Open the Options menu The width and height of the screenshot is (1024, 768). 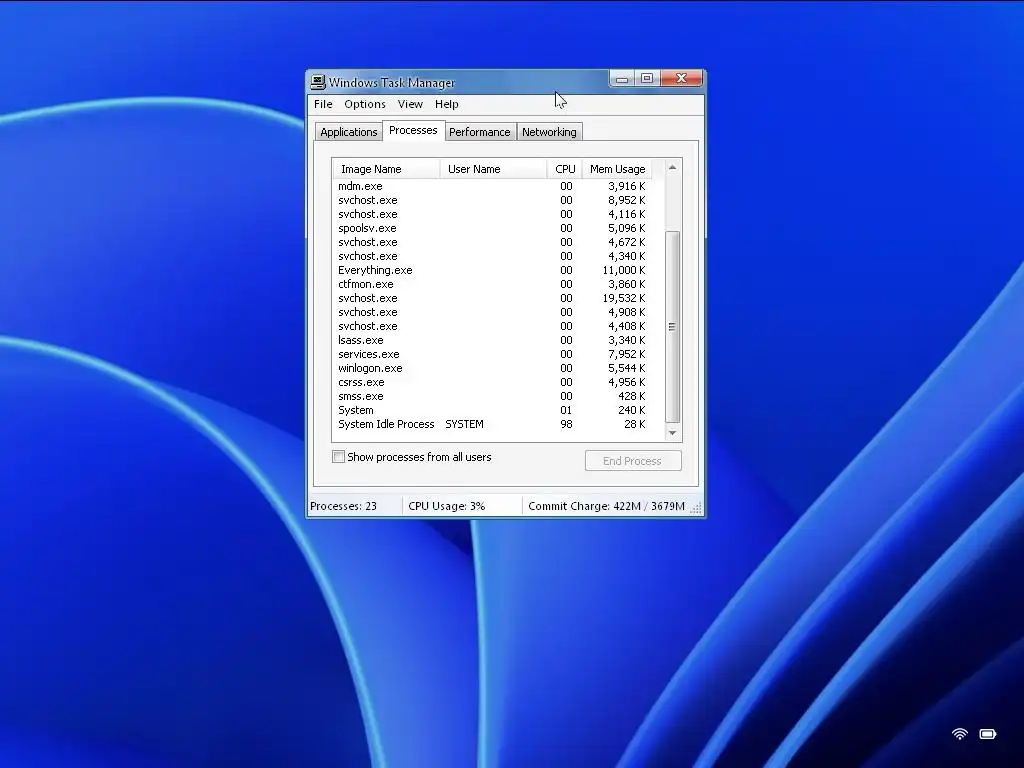(364, 104)
